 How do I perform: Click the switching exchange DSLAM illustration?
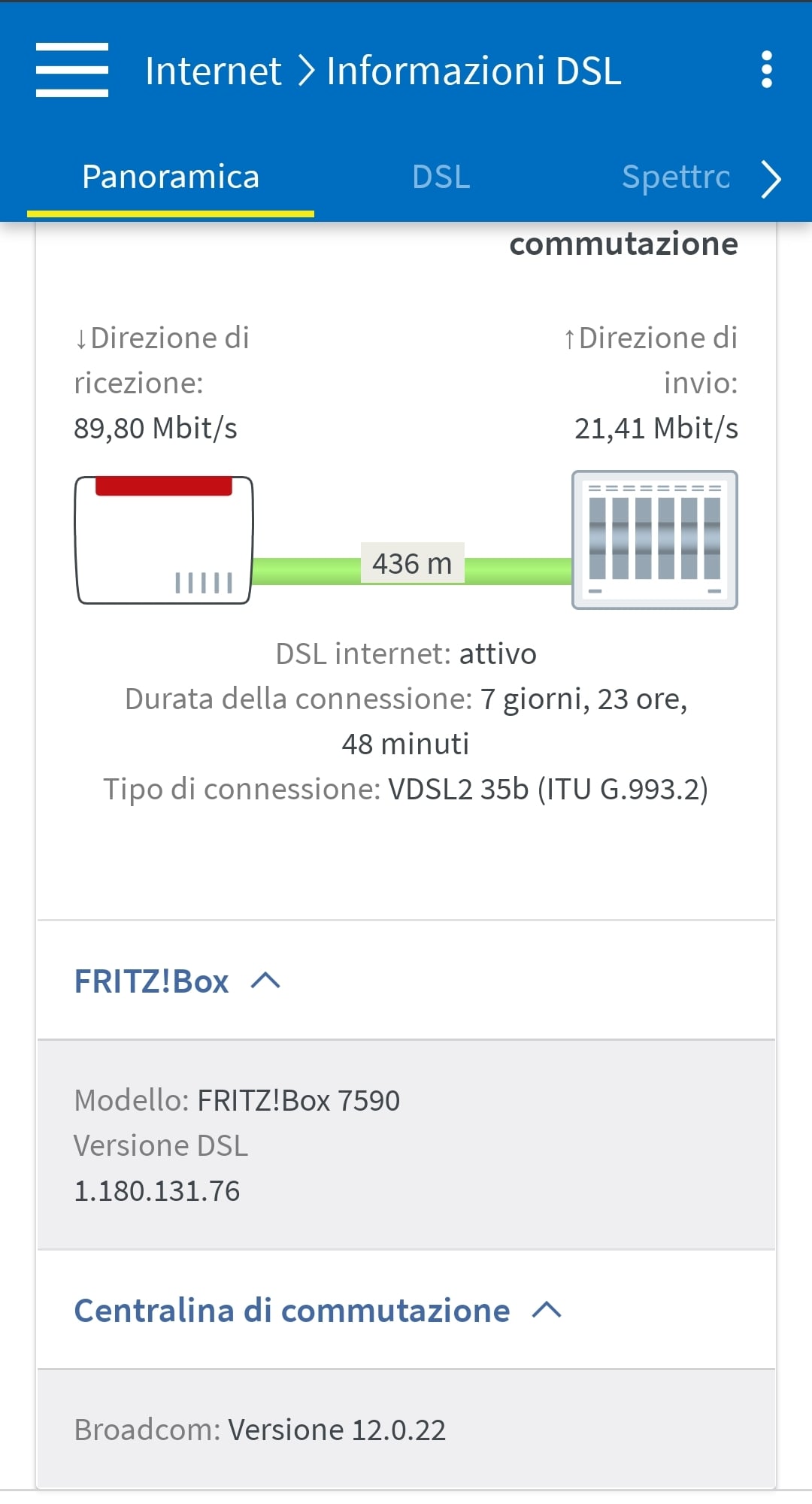[x=654, y=540]
